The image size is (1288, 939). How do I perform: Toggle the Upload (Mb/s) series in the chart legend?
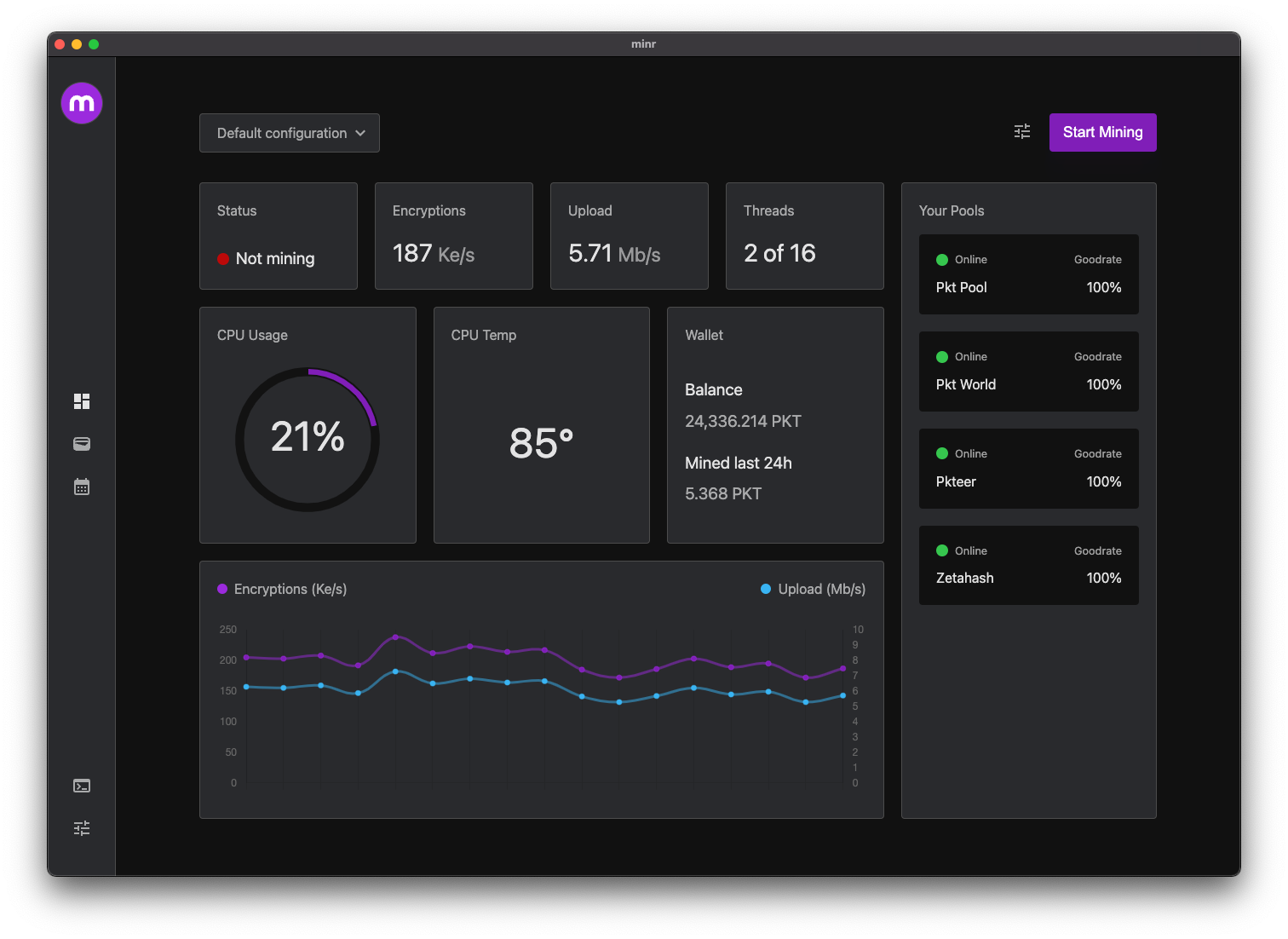(x=813, y=589)
